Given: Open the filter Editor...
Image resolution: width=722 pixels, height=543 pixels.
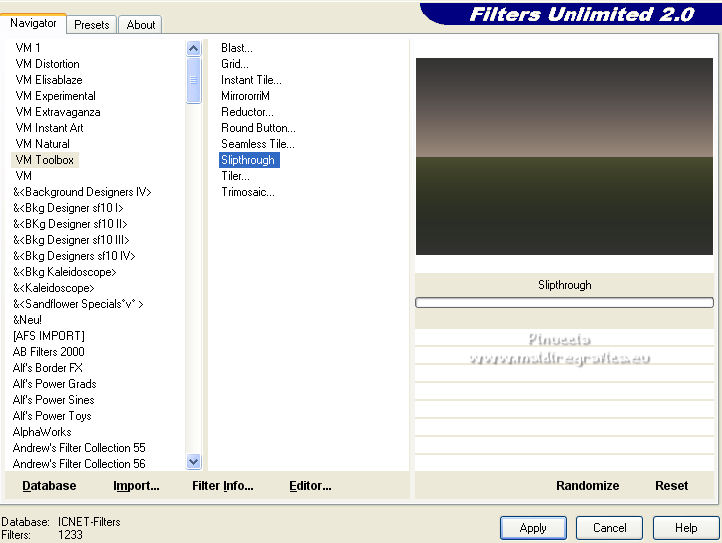Looking at the screenshot, I should click(310, 486).
